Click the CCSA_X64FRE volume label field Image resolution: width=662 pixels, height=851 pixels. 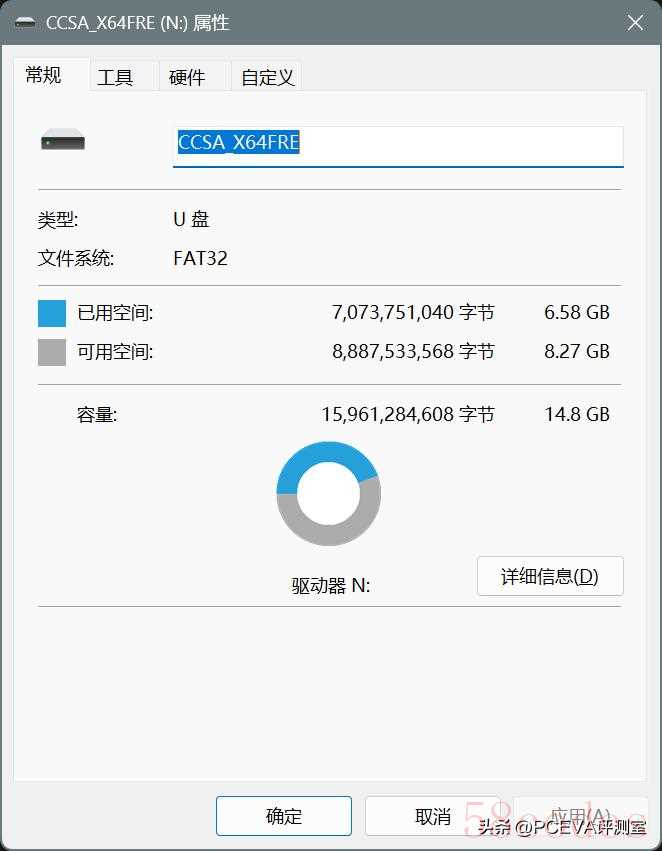pyautogui.click(x=398, y=147)
